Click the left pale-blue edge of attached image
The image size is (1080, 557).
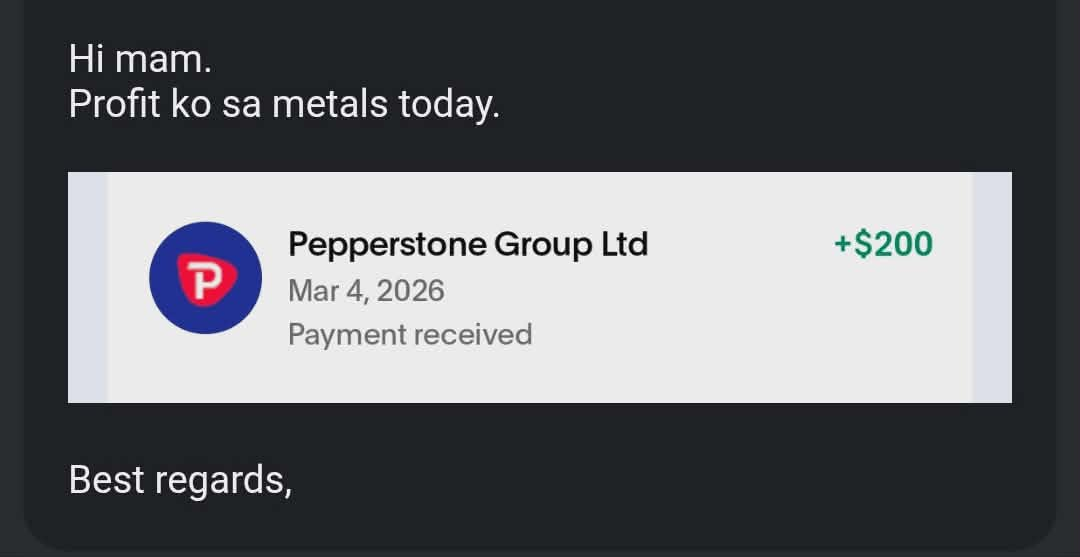[x=88, y=287]
